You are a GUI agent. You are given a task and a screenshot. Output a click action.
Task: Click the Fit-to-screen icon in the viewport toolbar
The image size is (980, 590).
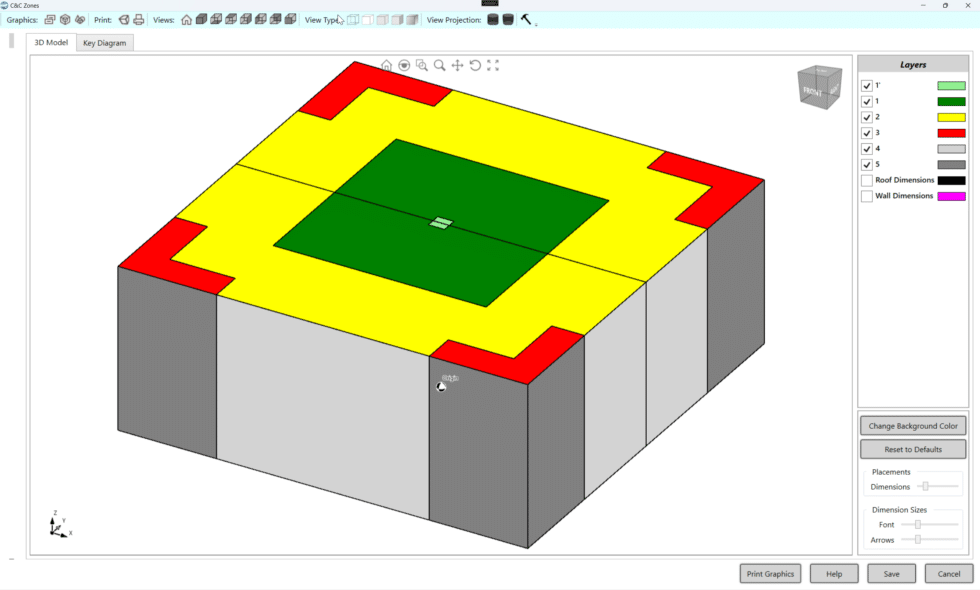click(x=492, y=65)
